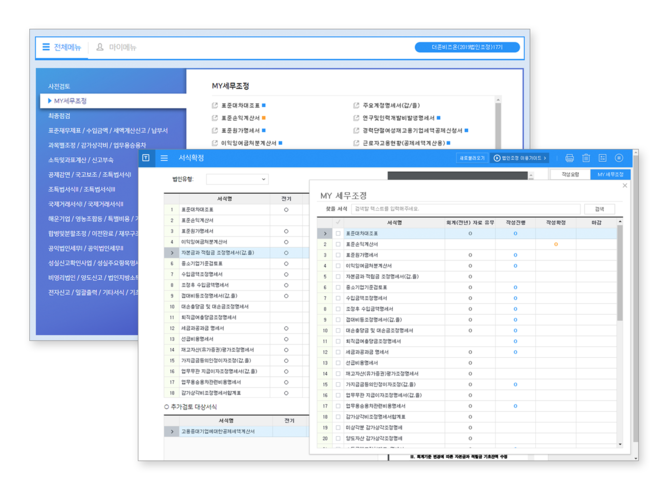The width and height of the screenshot is (670, 495).
Task: Click the hamburger icon beside 서식확정 title
Action: (164, 158)
